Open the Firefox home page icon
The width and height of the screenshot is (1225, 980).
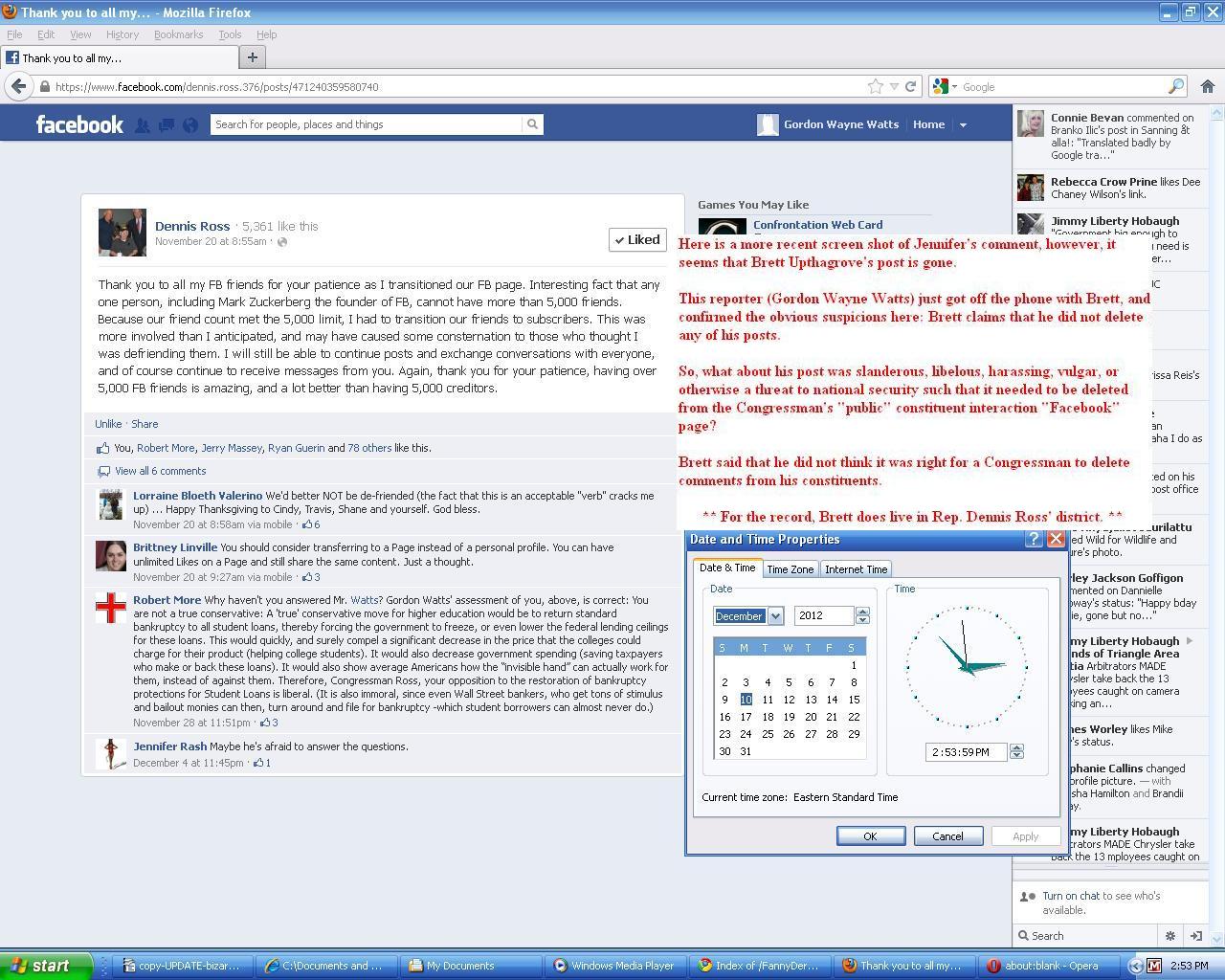1208,86
